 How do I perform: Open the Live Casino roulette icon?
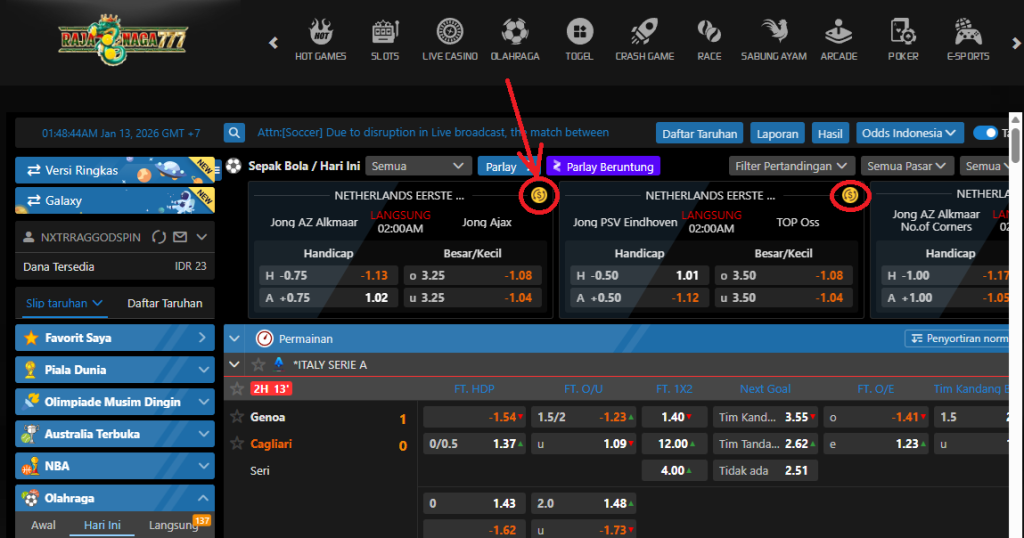point(449,32)
